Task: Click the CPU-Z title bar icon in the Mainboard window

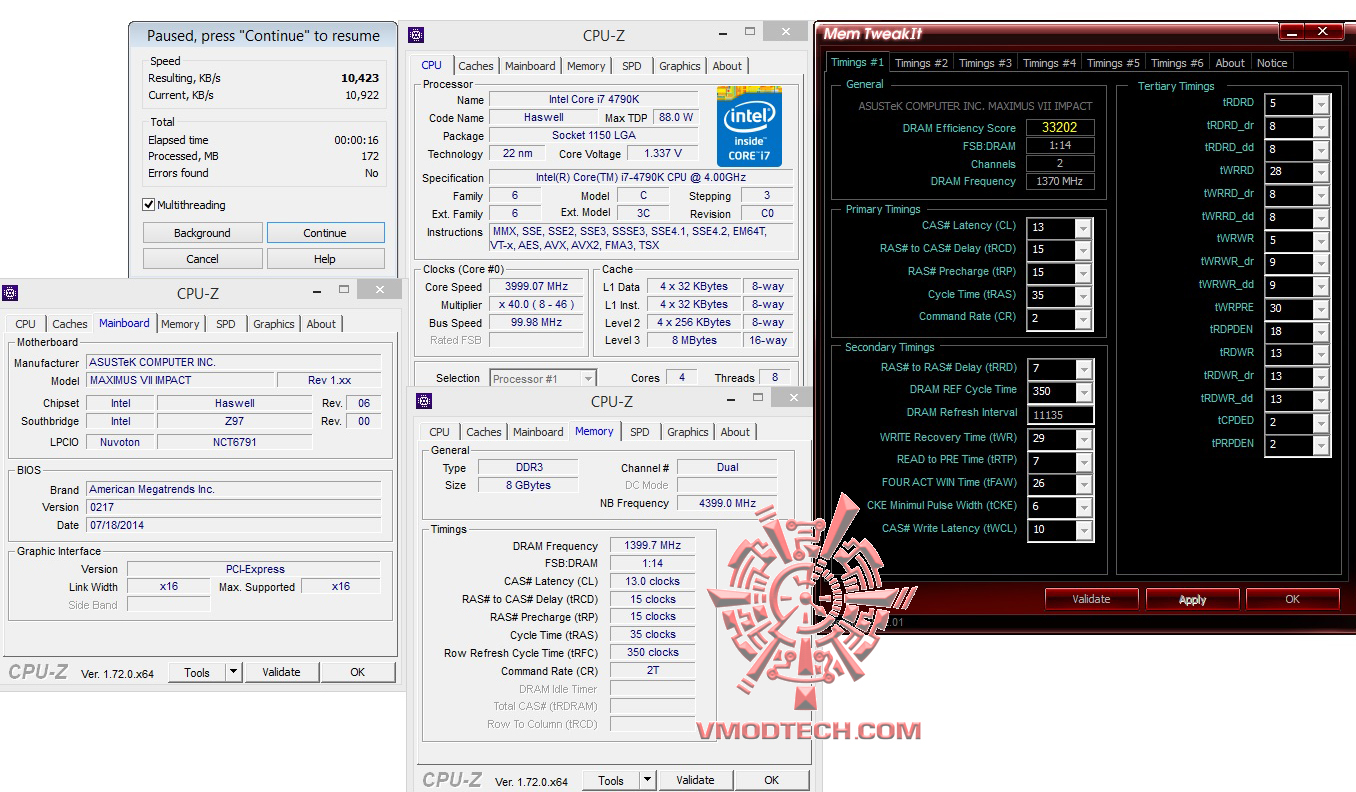Action: pos(10,293)
